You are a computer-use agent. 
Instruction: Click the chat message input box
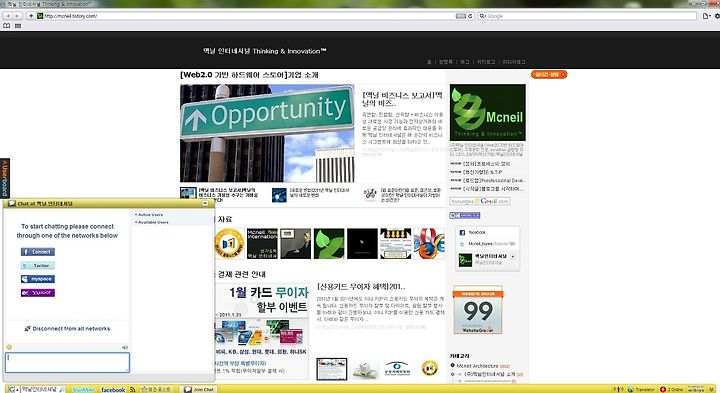pos(68,362)
